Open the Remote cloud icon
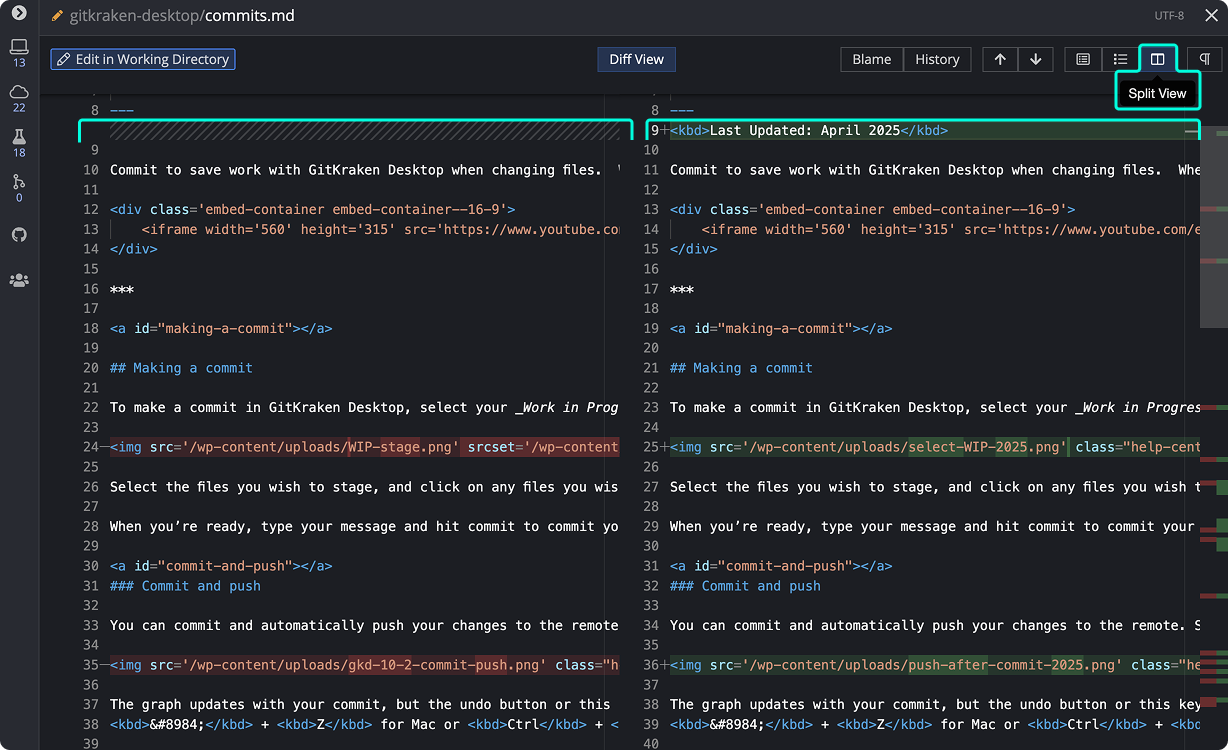The height and width of the screenshot is (750, 1228). 18,92
